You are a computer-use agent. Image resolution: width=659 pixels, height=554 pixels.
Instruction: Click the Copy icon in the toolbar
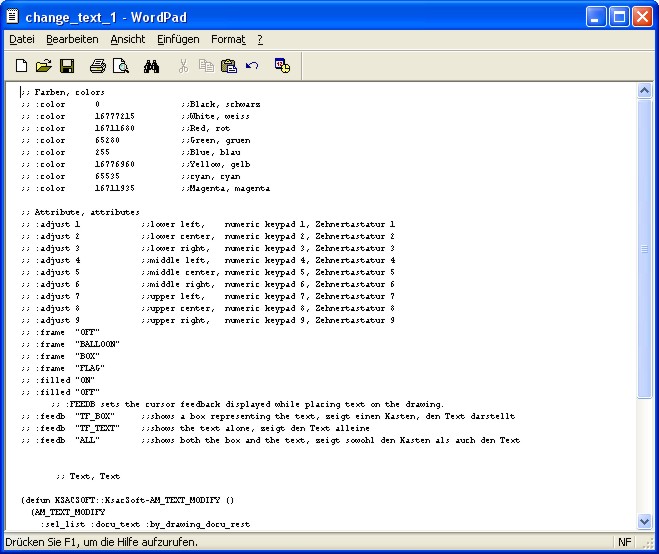[206, 66]
